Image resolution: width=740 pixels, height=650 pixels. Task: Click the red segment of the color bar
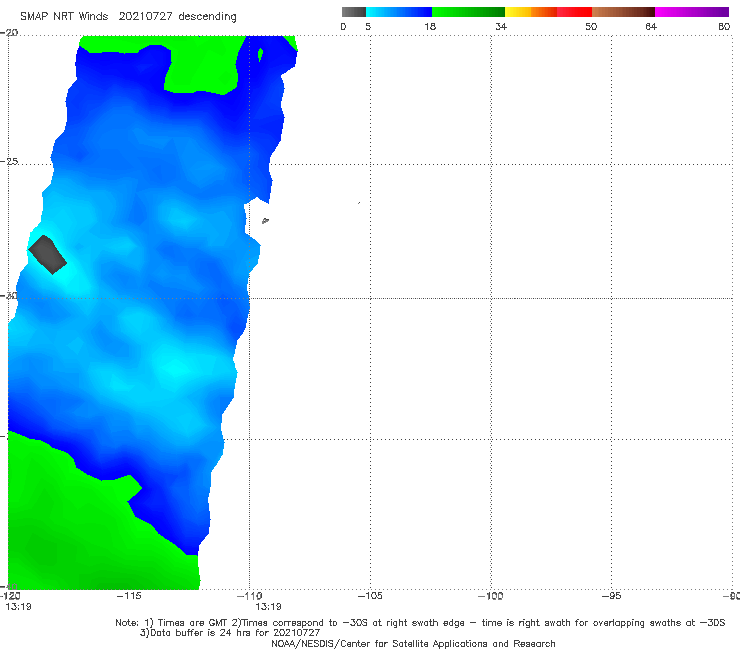tap(574, 12)
